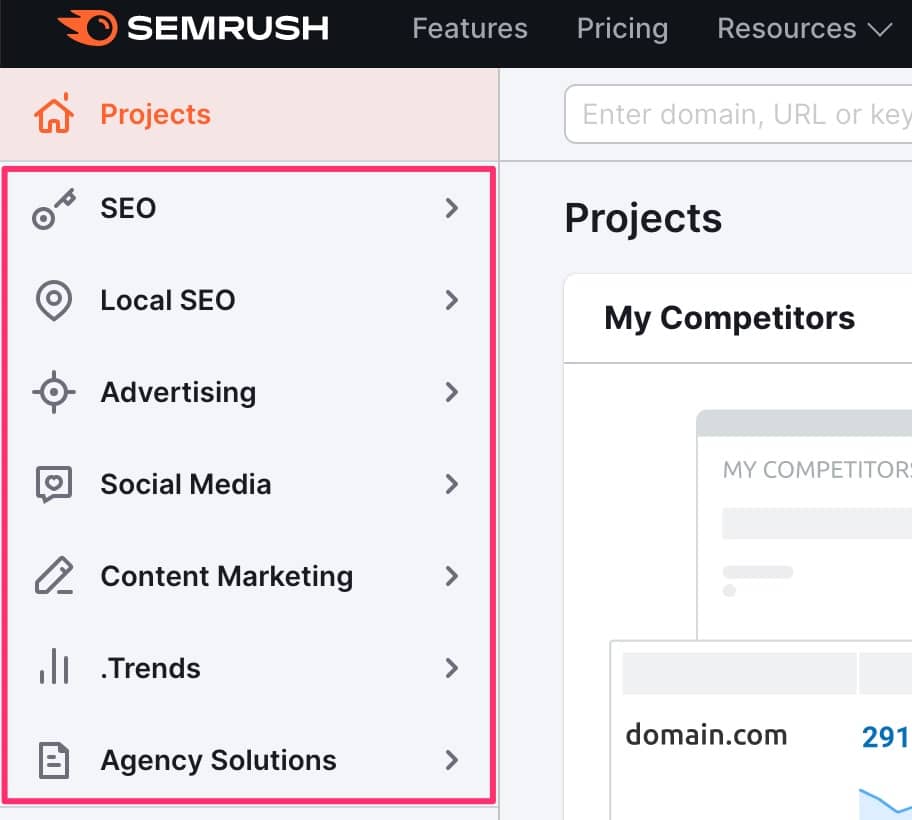Click the document icon beside Agency Solutions
The width and height of the screenshot is (912, 820).
(53, 760)
